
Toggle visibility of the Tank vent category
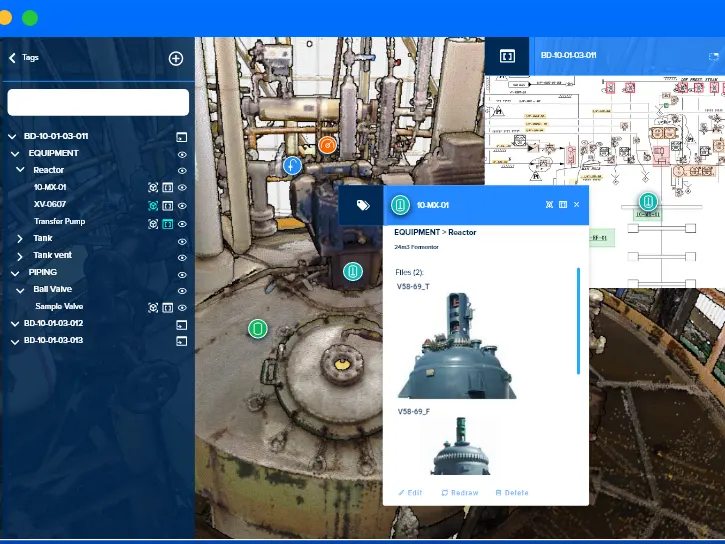click(182, 258)
